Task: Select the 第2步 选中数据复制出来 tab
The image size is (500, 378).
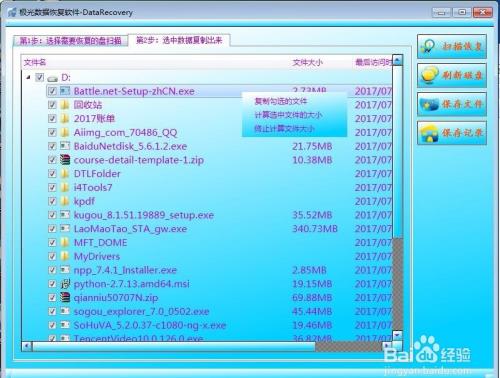Action: point(179,40)
